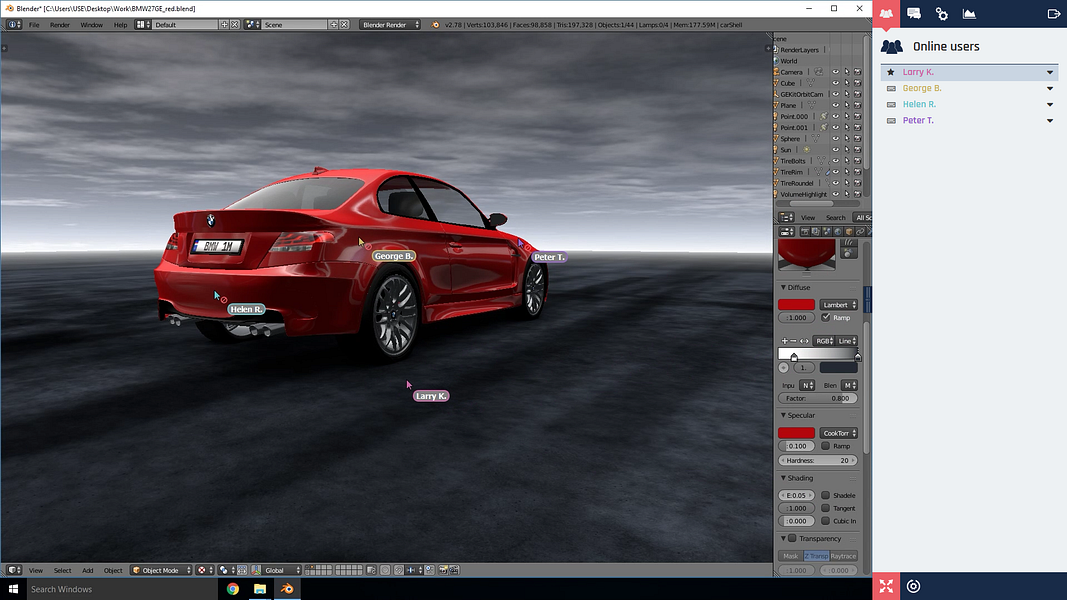Click the screen layout browse icon
The height and width of the screenshot is (600, 1067).
tap(142, 24)
